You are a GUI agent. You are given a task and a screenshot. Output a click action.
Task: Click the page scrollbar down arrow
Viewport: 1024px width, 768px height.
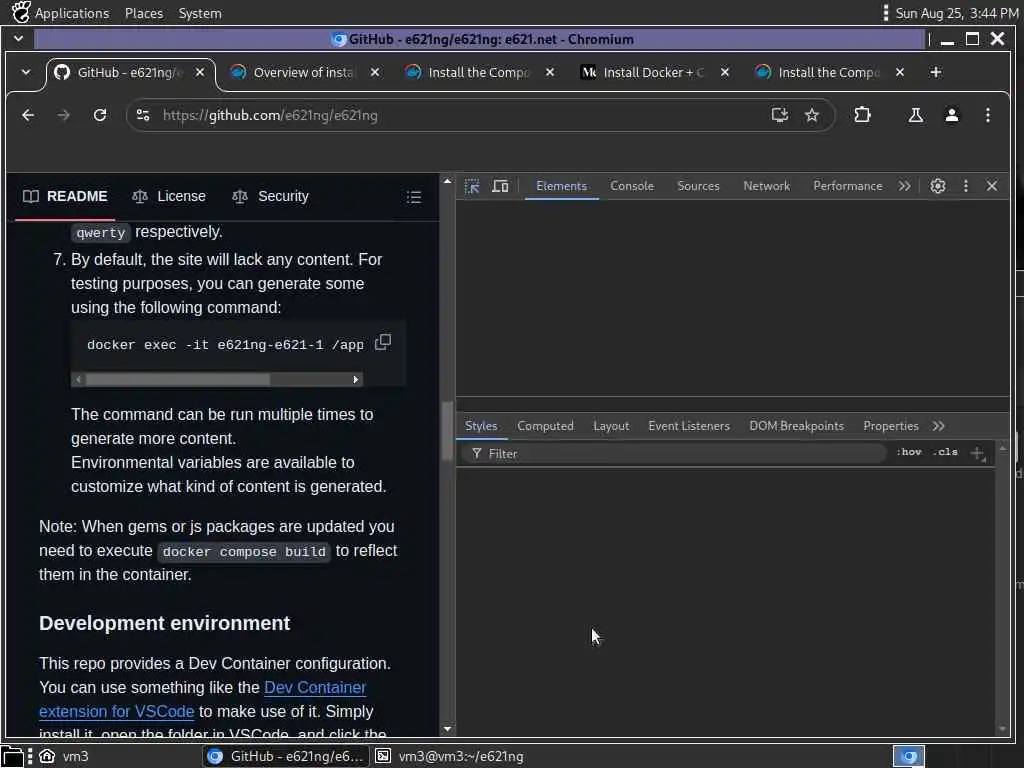click(447, 729)
